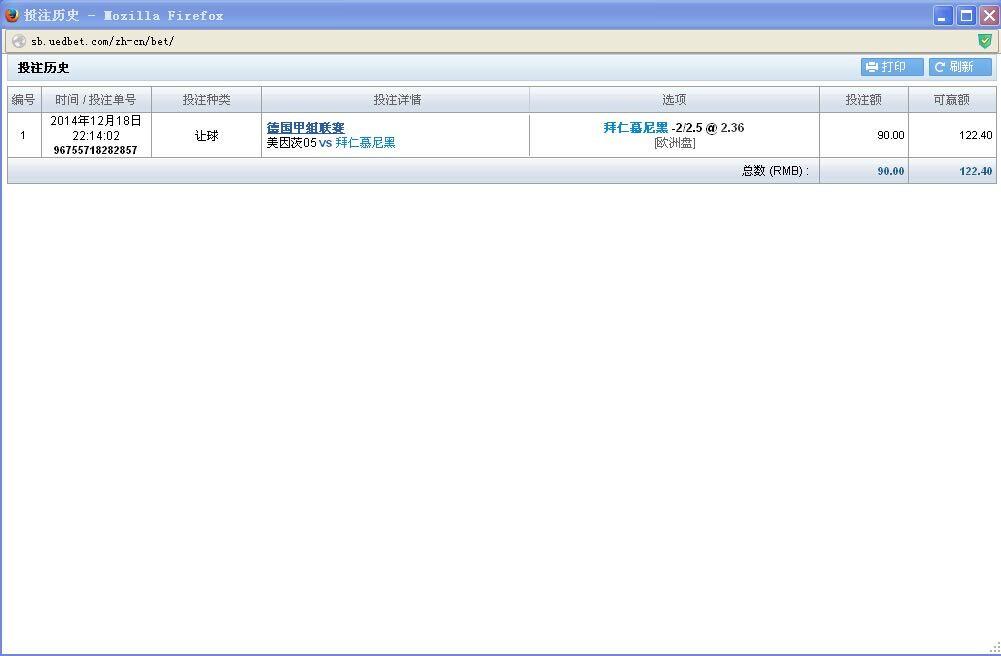Click into the address bar showing sb.uedbet.com
1001x656 pixels.
click(x=200, y=43)
